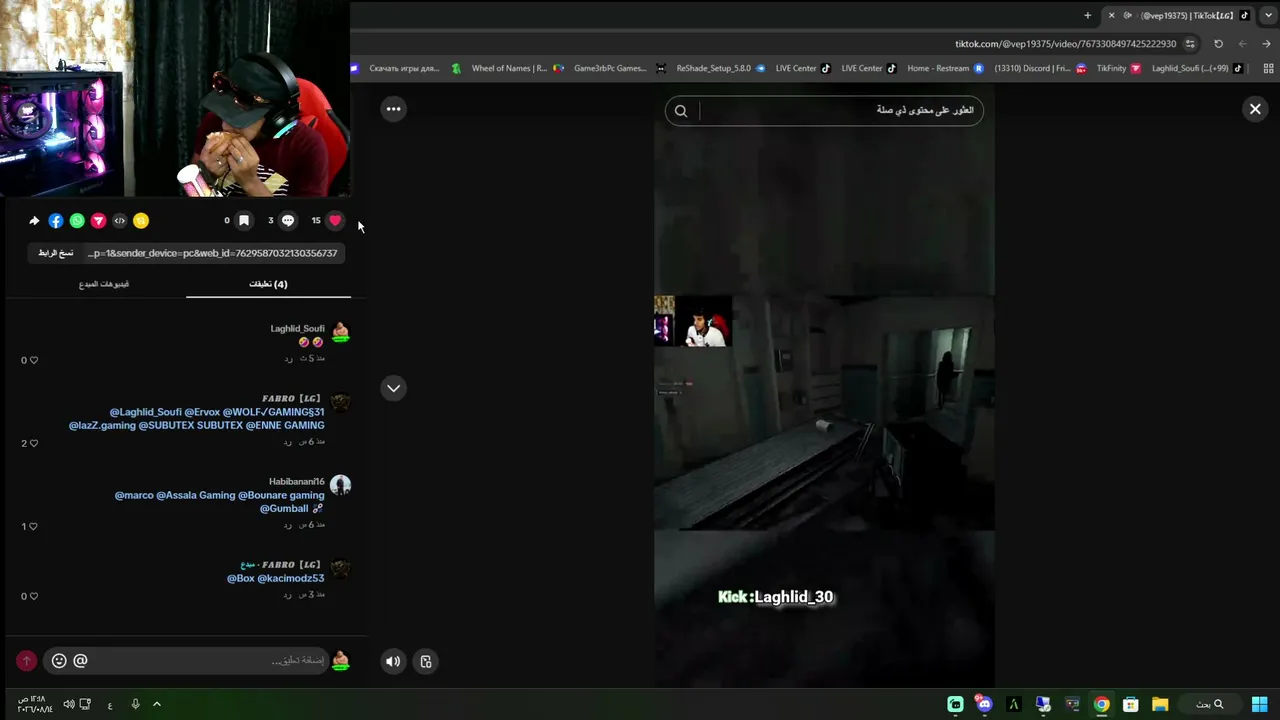Viewport: 1280px width, 720px height.
Task: Click the @marco mention link
Action: click(x=134, y=495)
